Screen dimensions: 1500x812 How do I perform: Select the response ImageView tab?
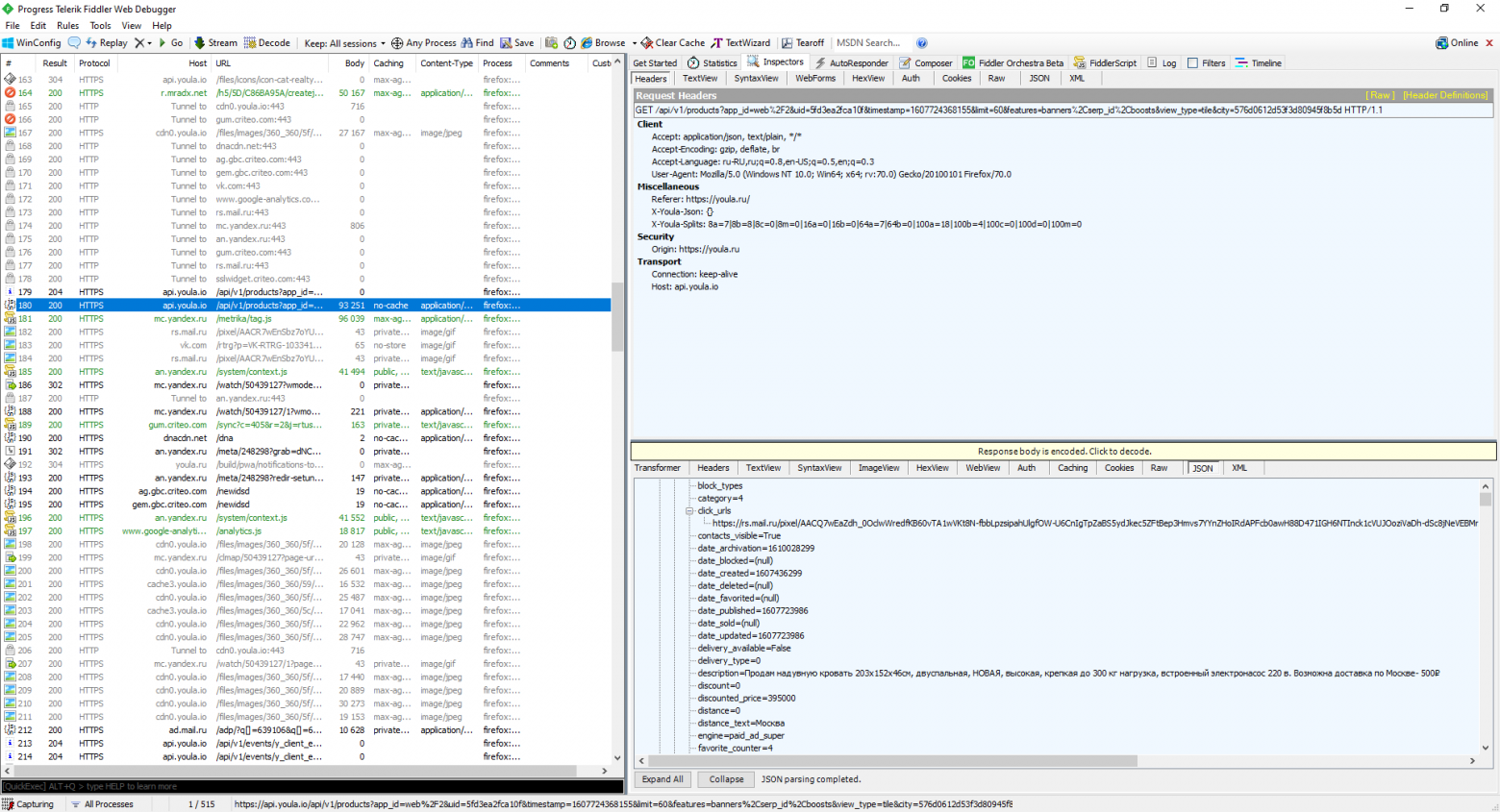pyautogui.click(x=879, y=468)
